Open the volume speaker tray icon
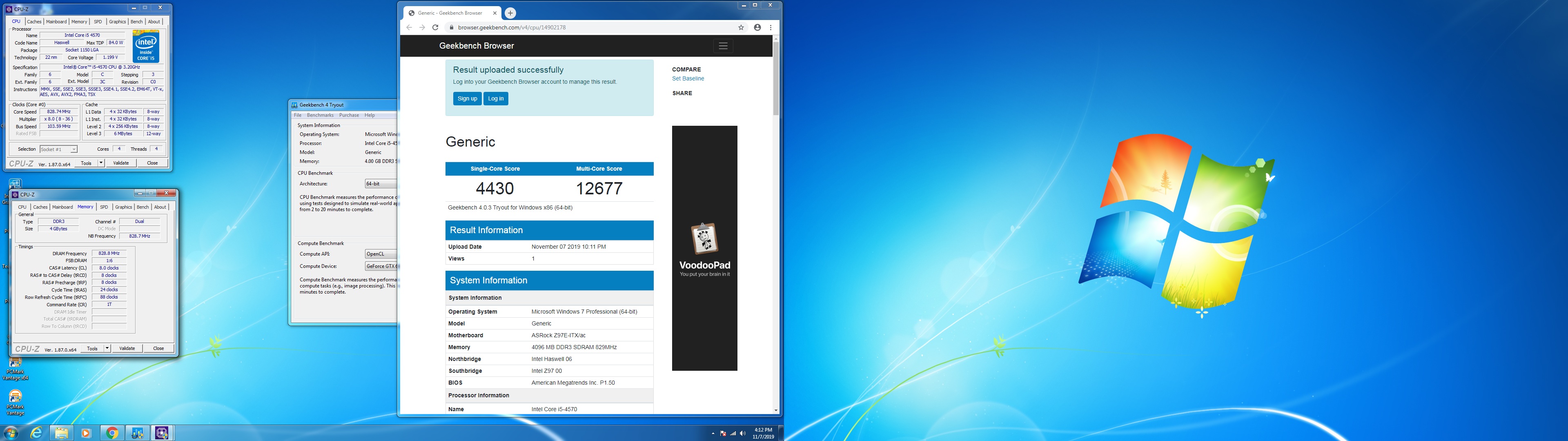The image size is (1568, 441). 742,434
